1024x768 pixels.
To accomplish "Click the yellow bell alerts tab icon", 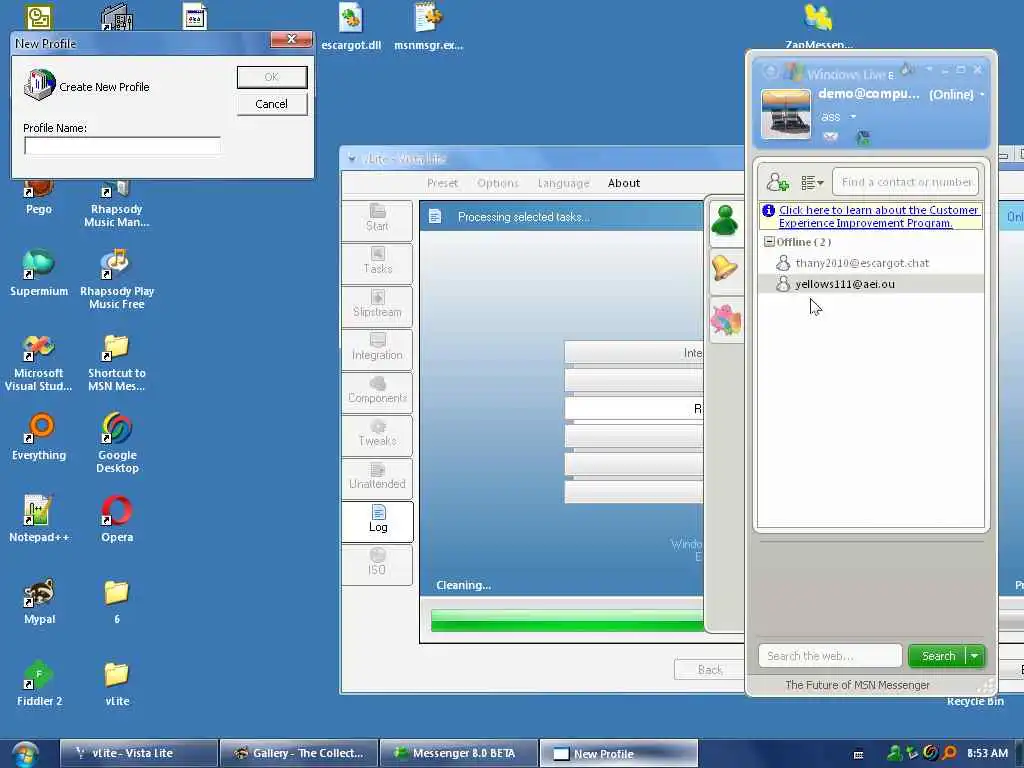I will 725,267.
